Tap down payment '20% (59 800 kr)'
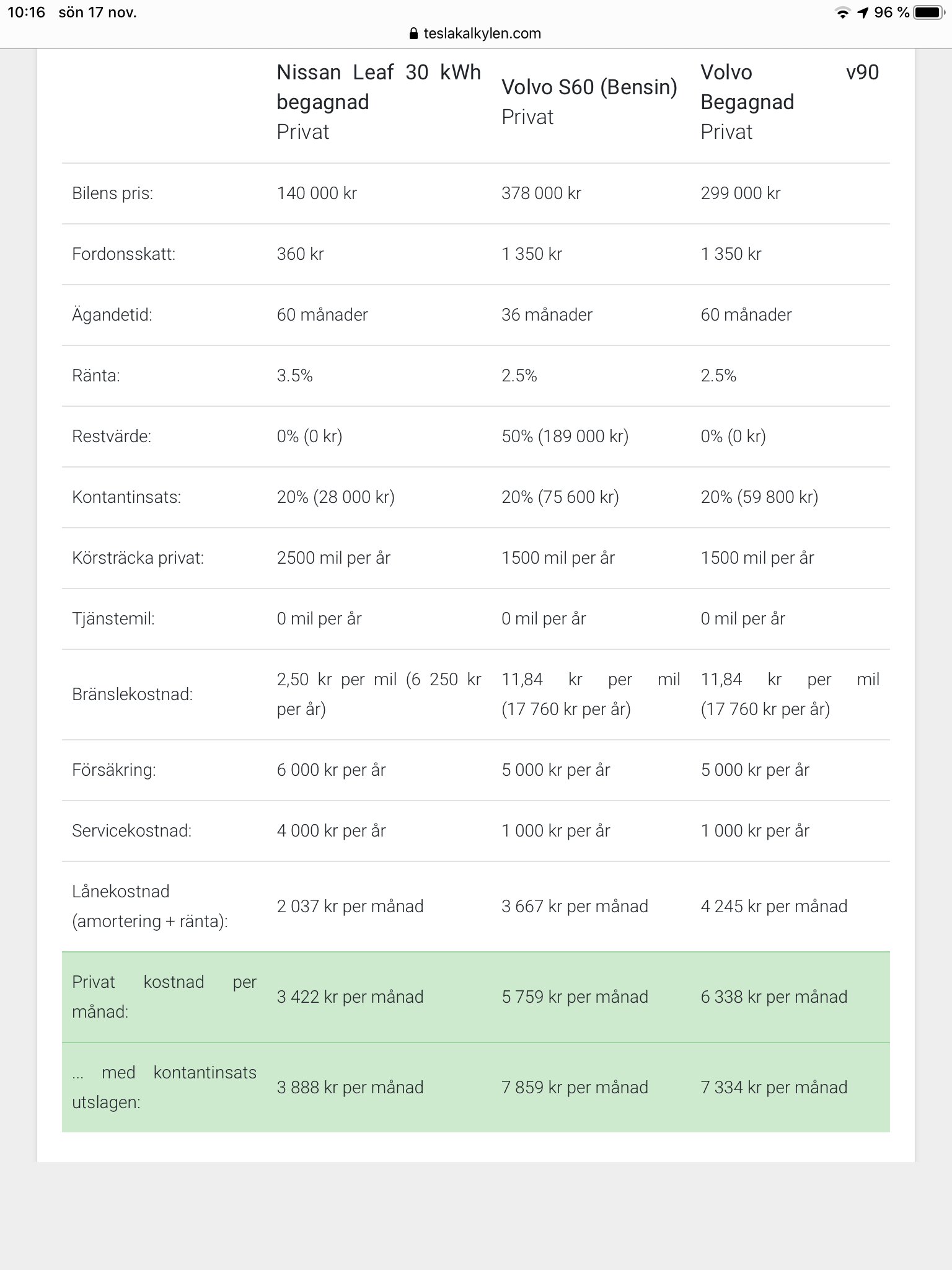952x1270 pixels. point(759,497)
